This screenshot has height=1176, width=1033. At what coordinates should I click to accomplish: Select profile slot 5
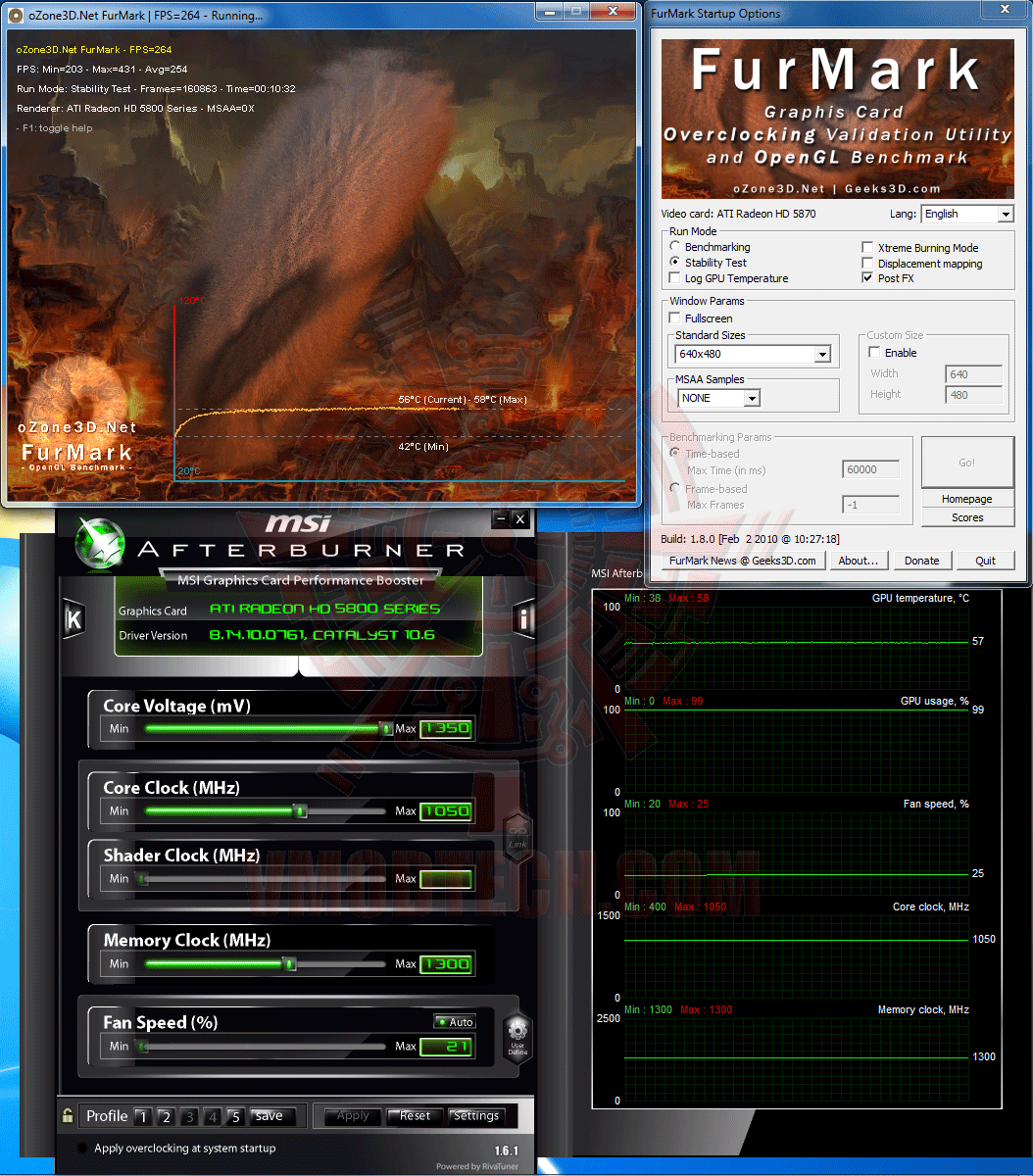coord(235,1116)
